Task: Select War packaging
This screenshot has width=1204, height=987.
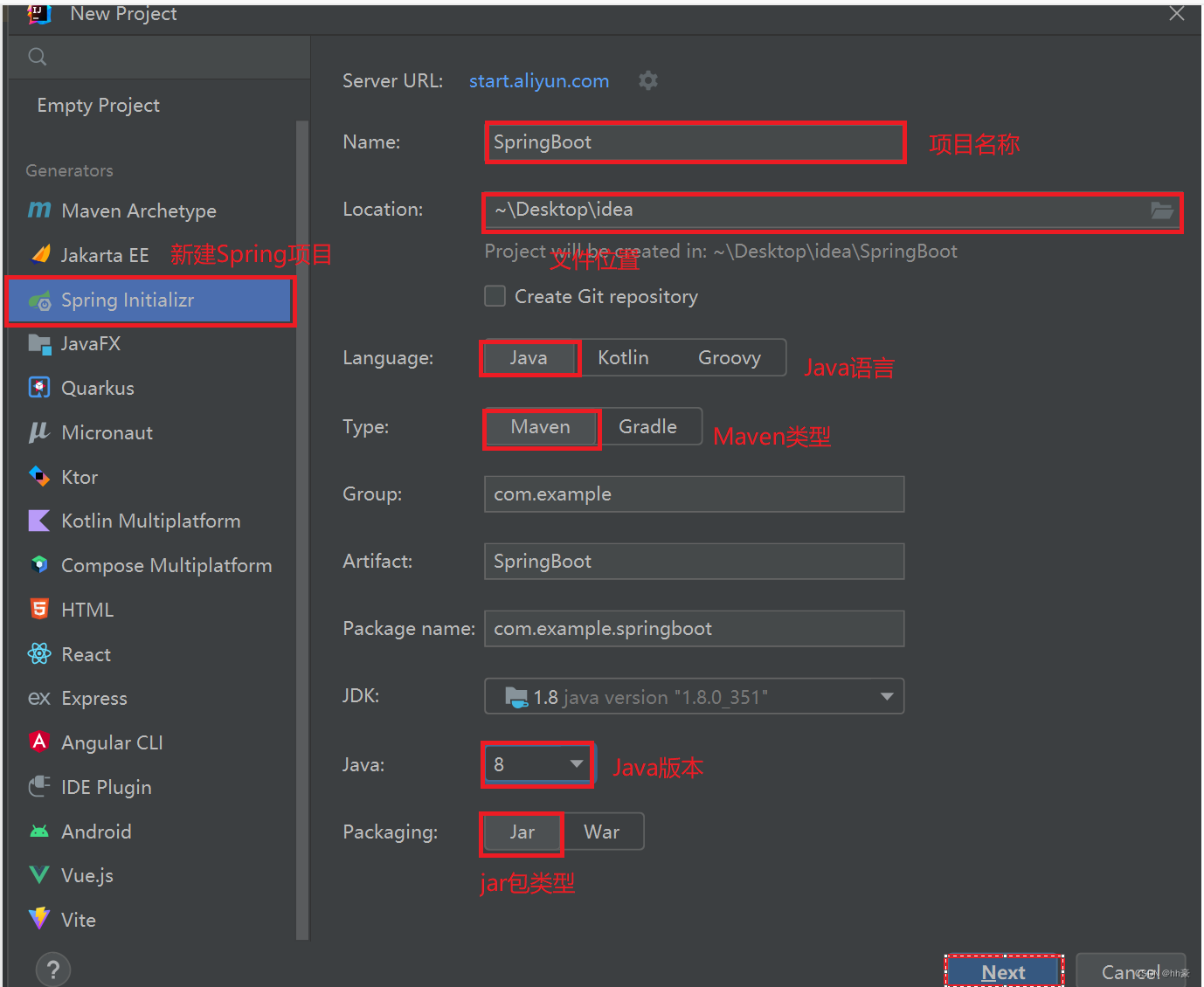Action: coord(602,832)
